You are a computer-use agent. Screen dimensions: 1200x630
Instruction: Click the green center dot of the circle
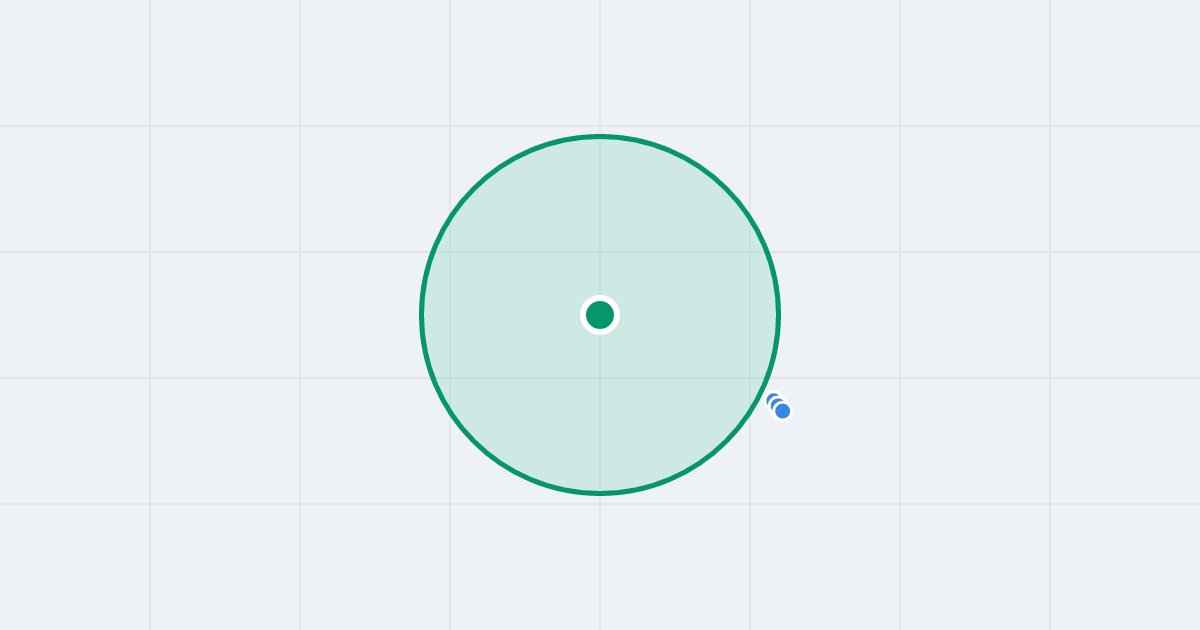(600, 315)
